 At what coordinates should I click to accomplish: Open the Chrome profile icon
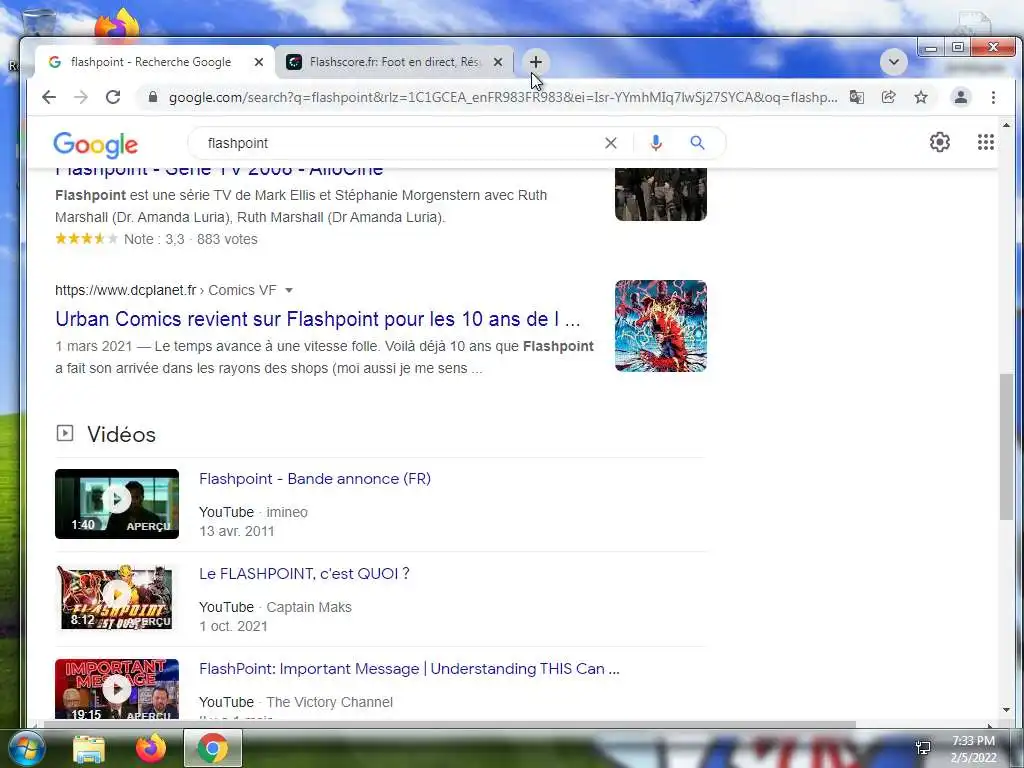(x=961, y=97)
